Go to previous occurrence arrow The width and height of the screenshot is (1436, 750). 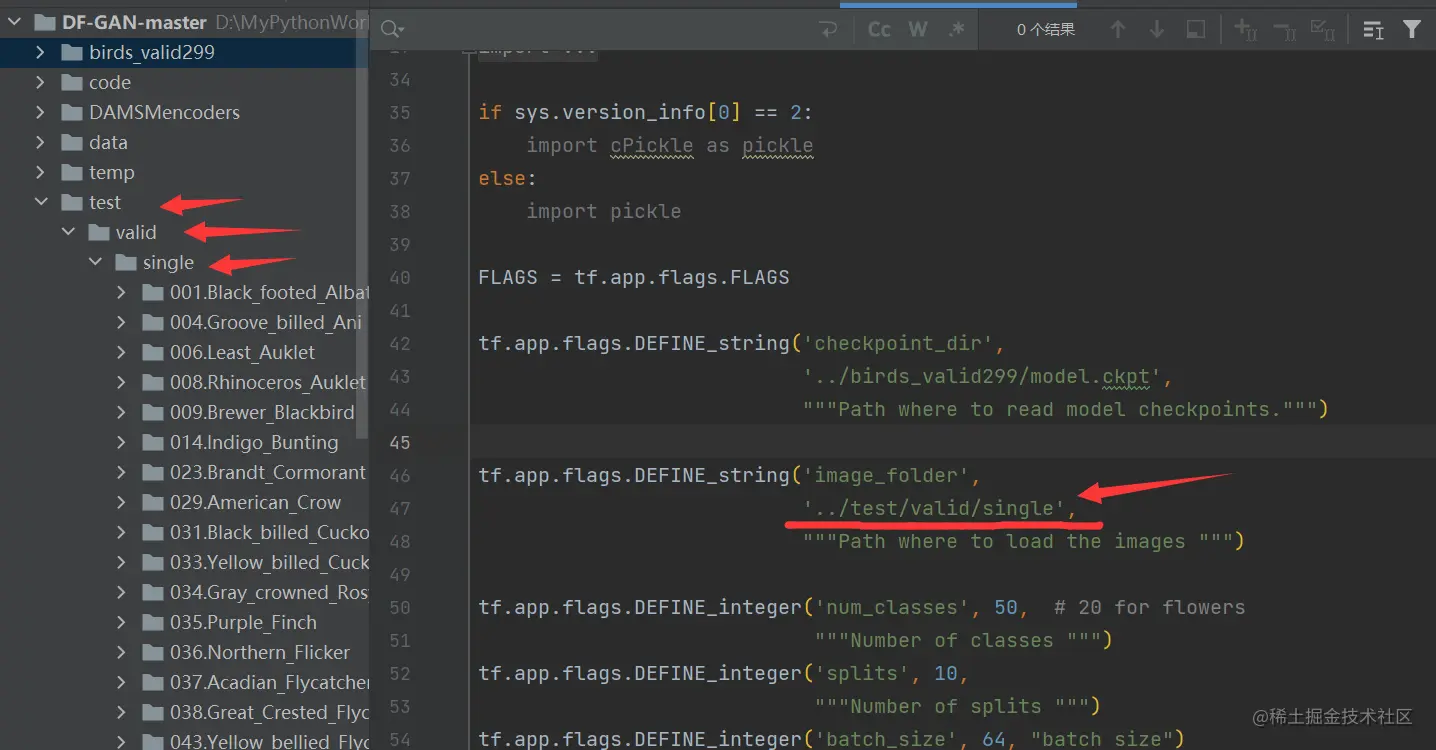pyautogui.click(x=1118, y=30)
